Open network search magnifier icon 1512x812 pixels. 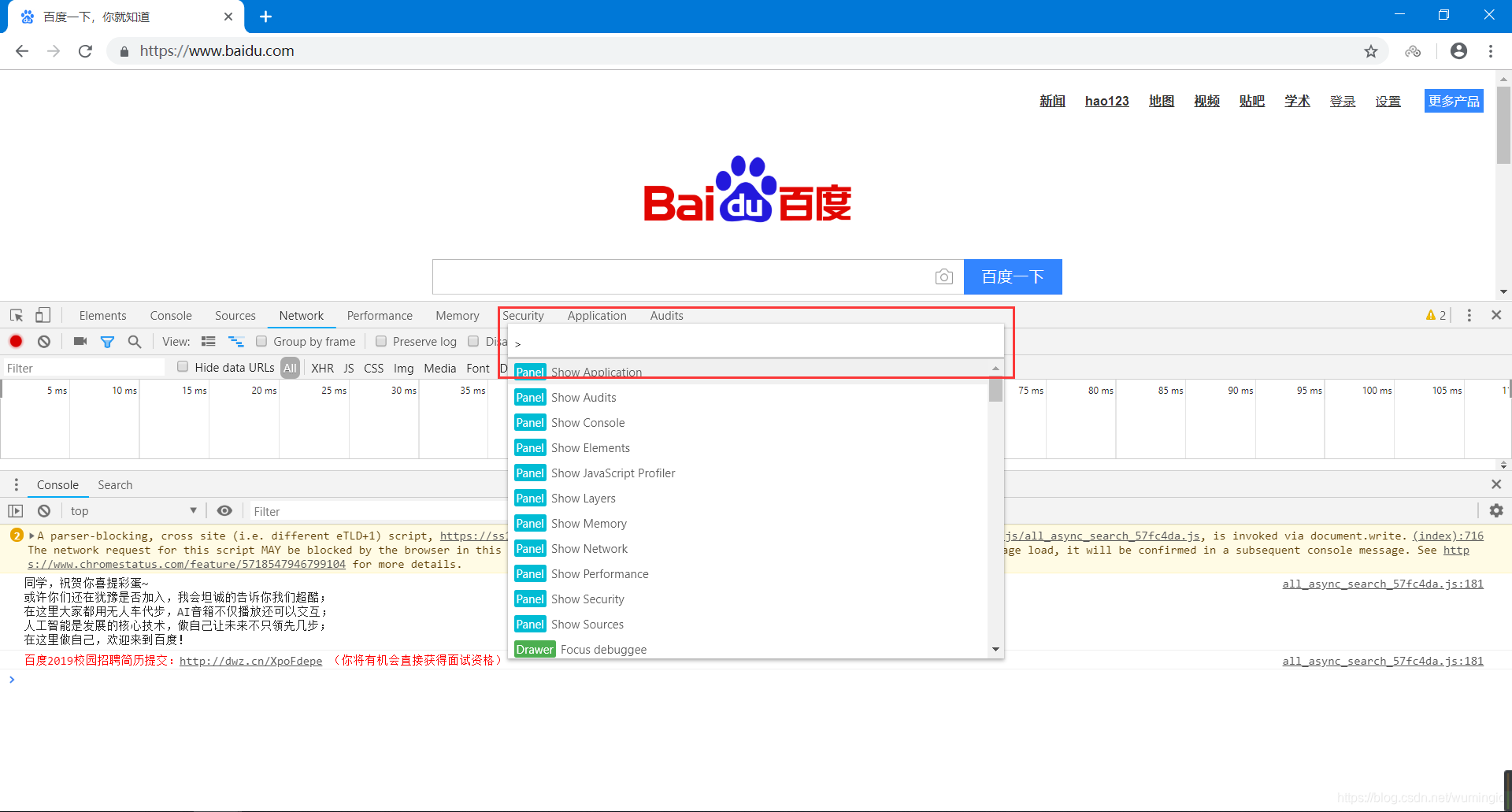coord(135,342)
